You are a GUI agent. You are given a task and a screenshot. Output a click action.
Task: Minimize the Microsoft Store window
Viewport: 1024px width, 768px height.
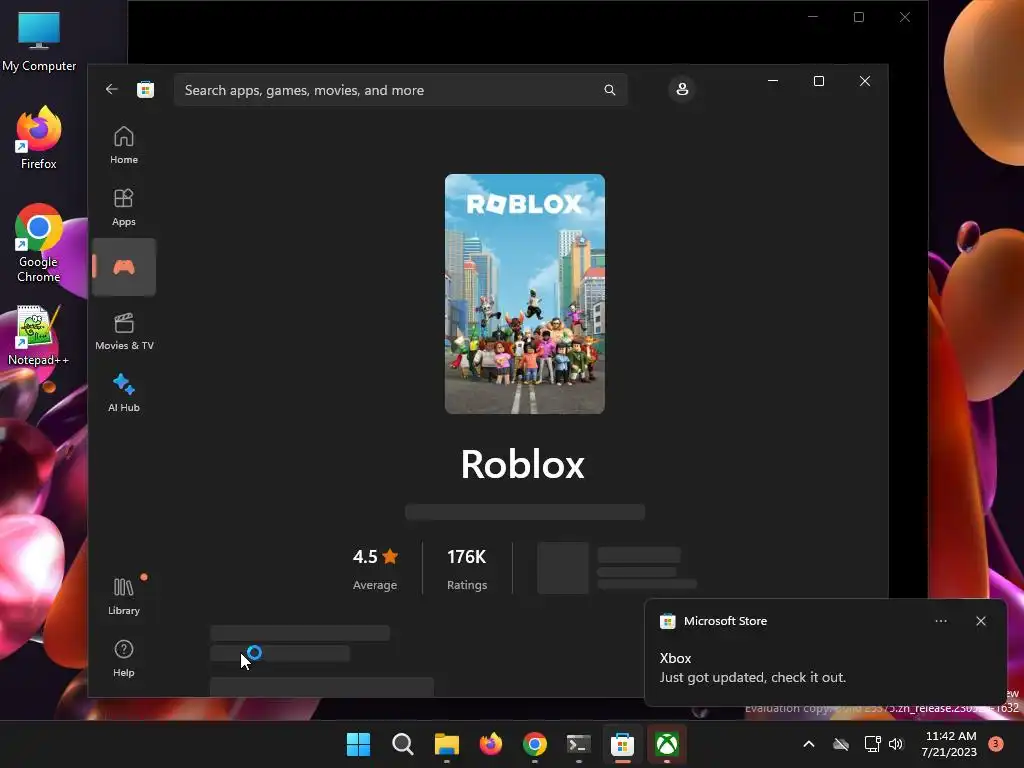773,81
